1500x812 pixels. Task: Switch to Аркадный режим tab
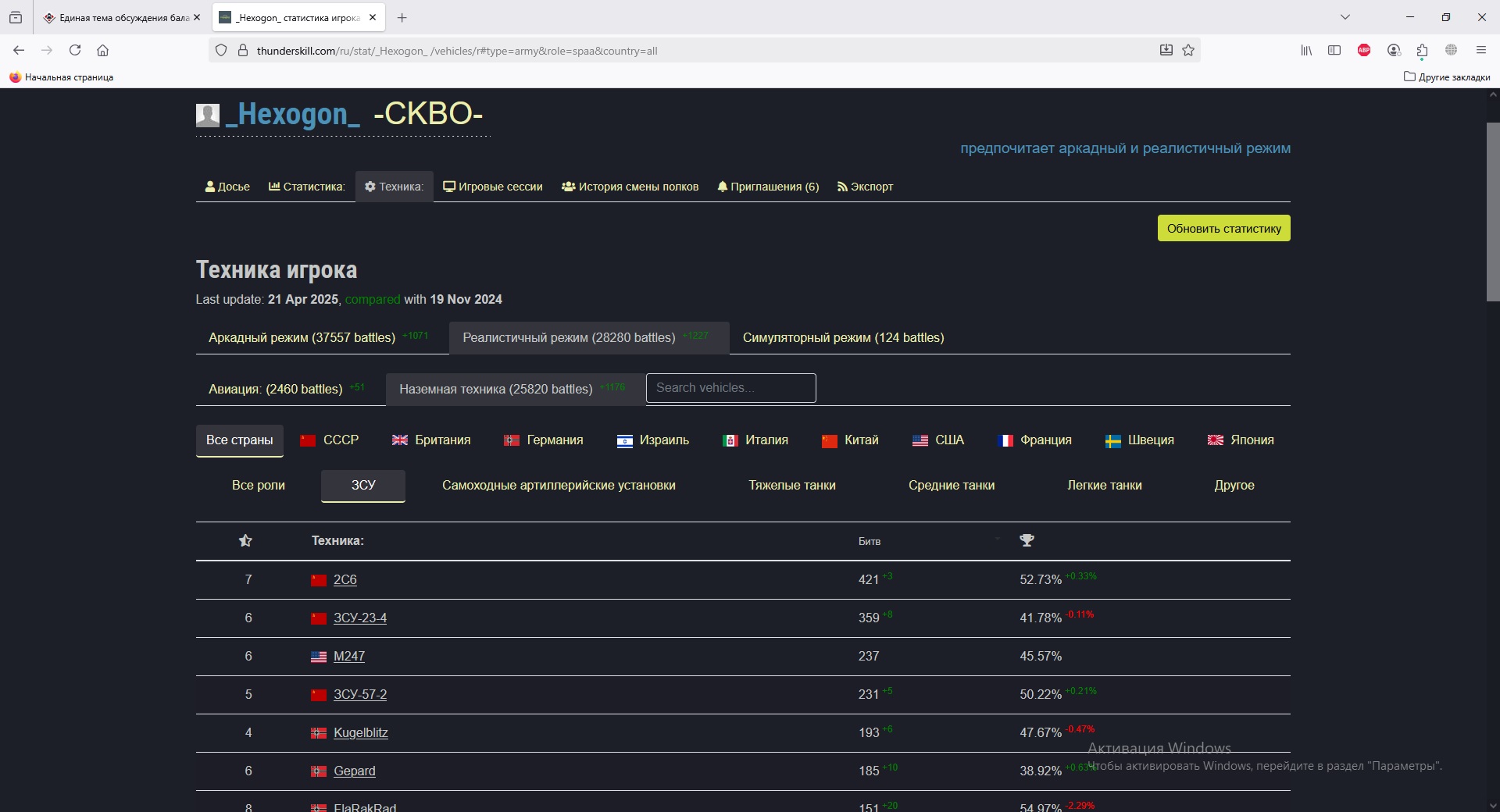click(302, 337)
